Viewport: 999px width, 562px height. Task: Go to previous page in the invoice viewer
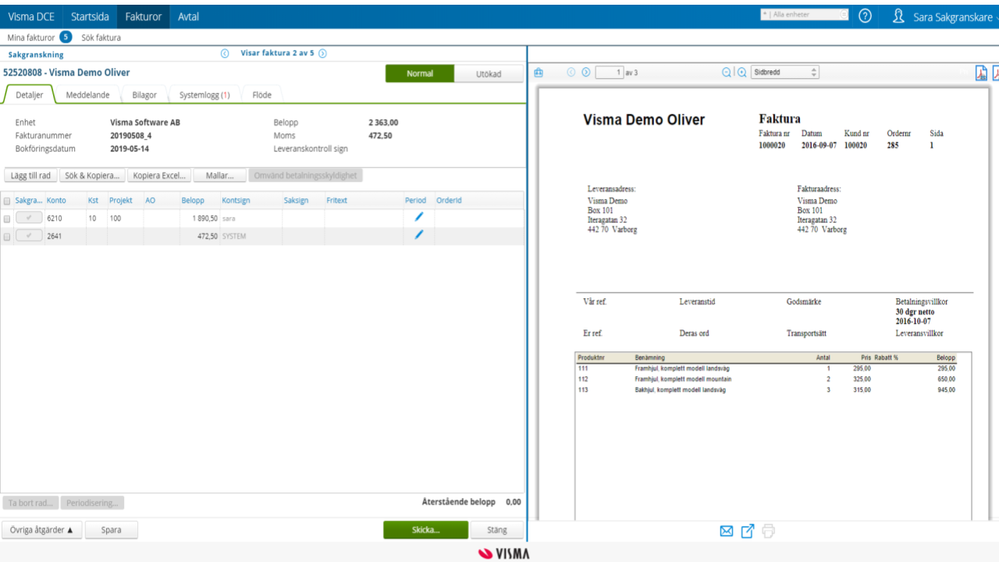click(571, 73)
